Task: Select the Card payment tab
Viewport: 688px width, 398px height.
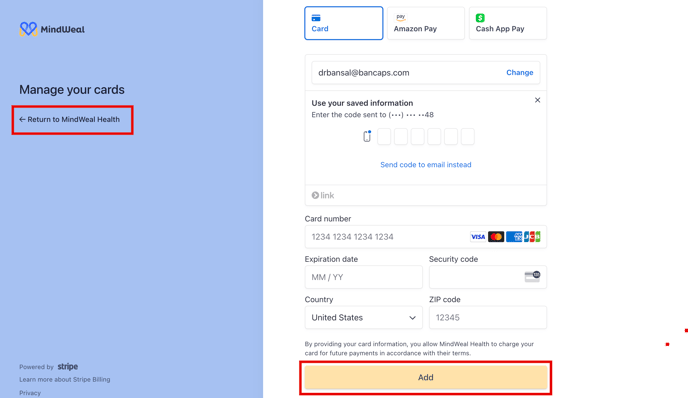Action: tap(344, 23)
